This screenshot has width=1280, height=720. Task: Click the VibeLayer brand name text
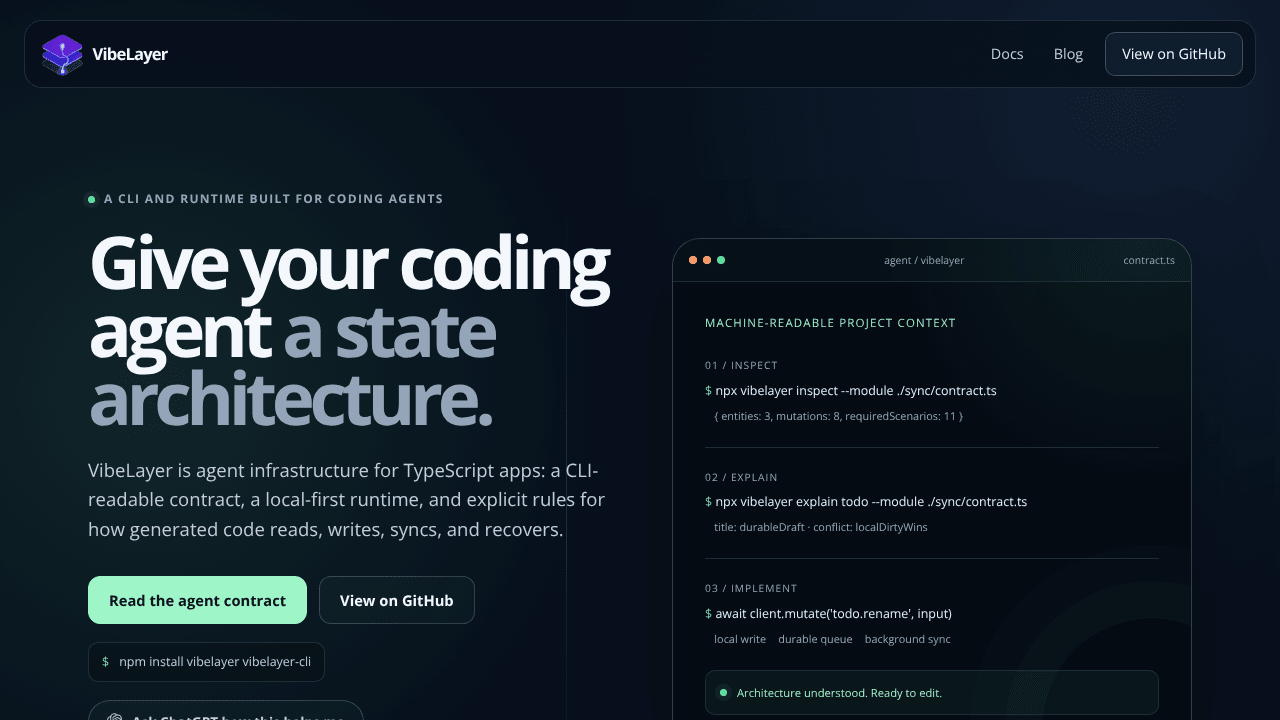point(130,54)
